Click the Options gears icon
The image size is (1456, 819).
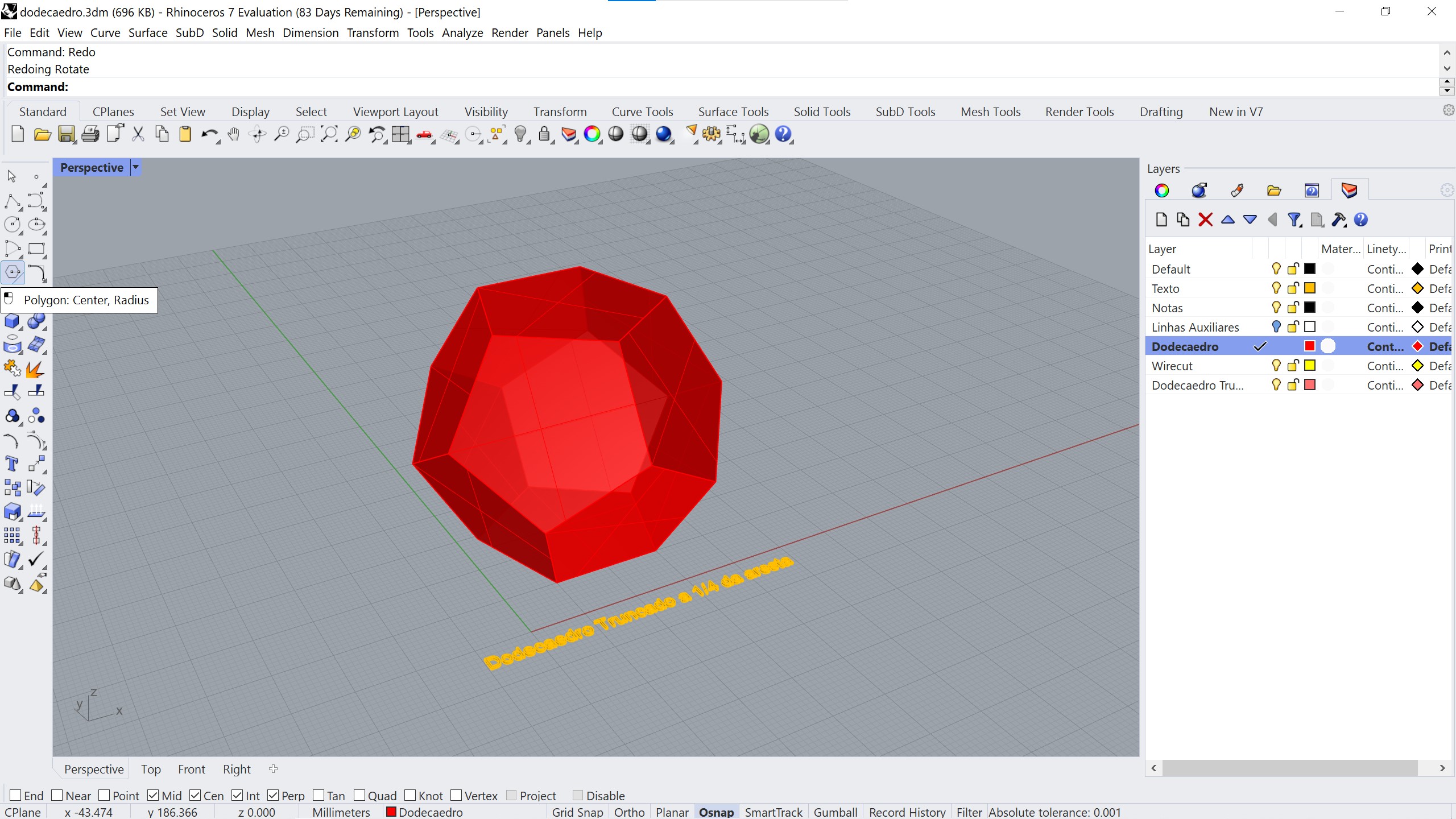pos(711,134)
